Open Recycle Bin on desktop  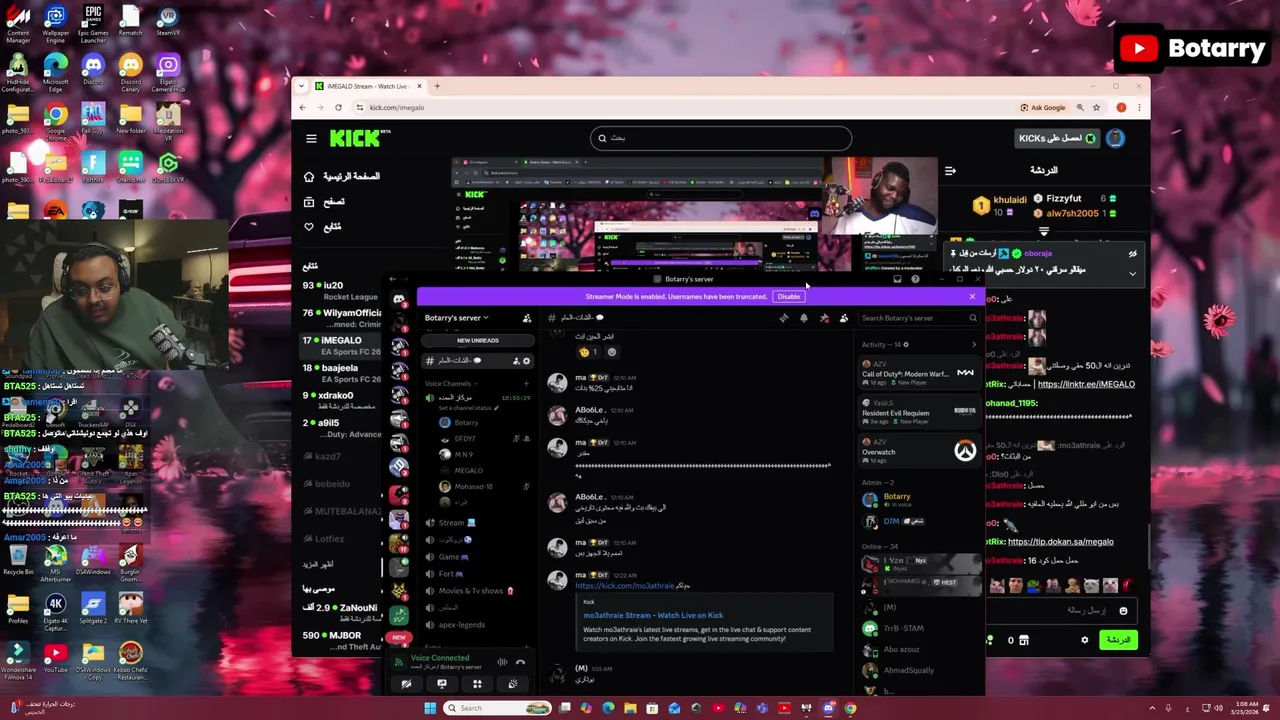point(18,559)
